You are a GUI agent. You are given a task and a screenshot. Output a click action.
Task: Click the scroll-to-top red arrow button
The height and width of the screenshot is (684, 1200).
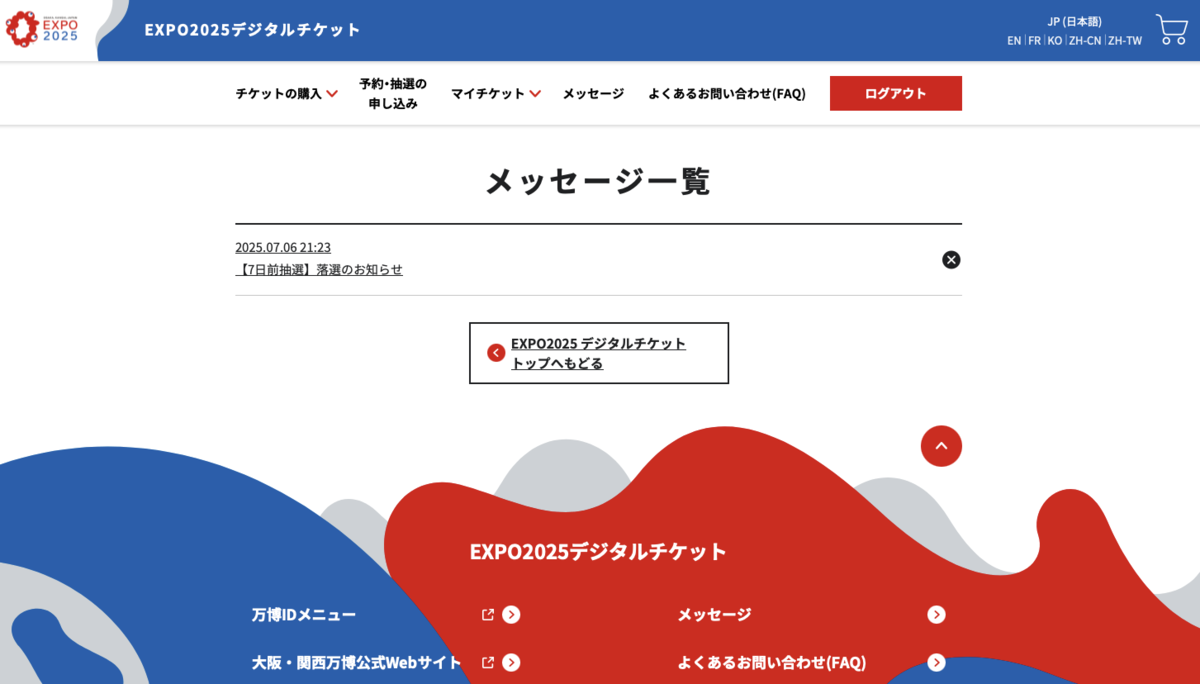[941, 446]
